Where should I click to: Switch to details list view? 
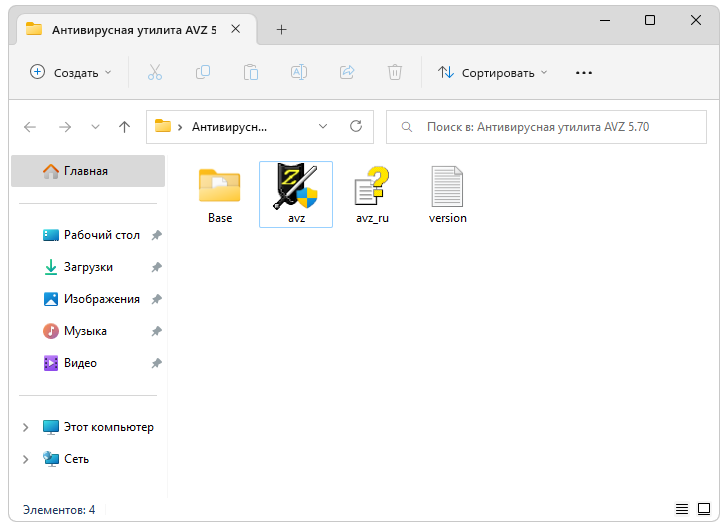click(682, 509)
